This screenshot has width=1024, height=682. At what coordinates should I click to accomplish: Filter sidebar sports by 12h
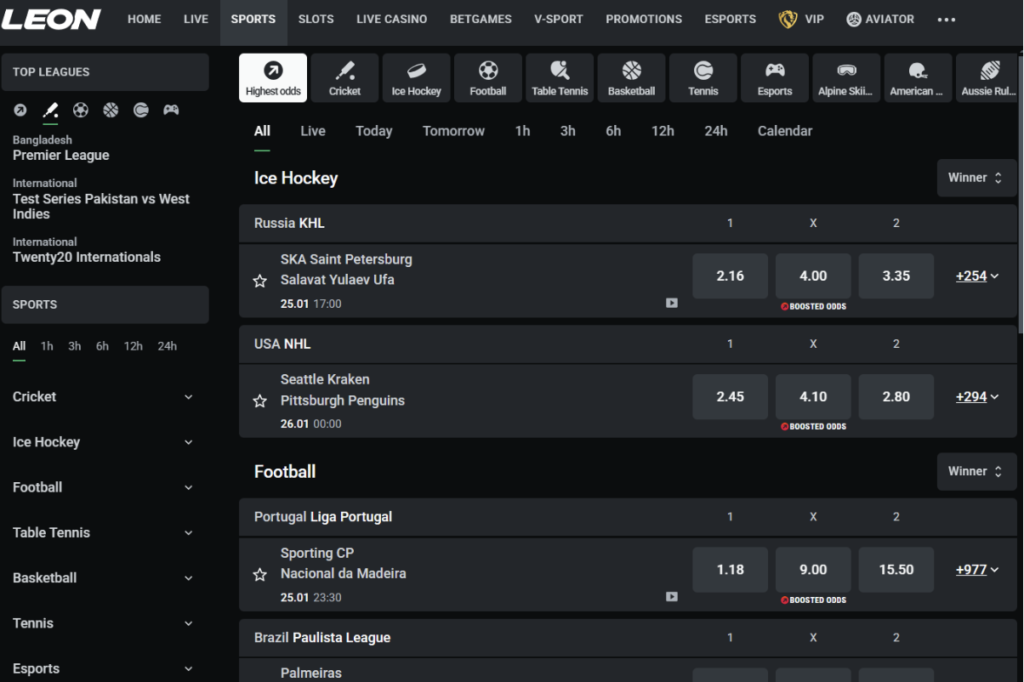(133, 346)
